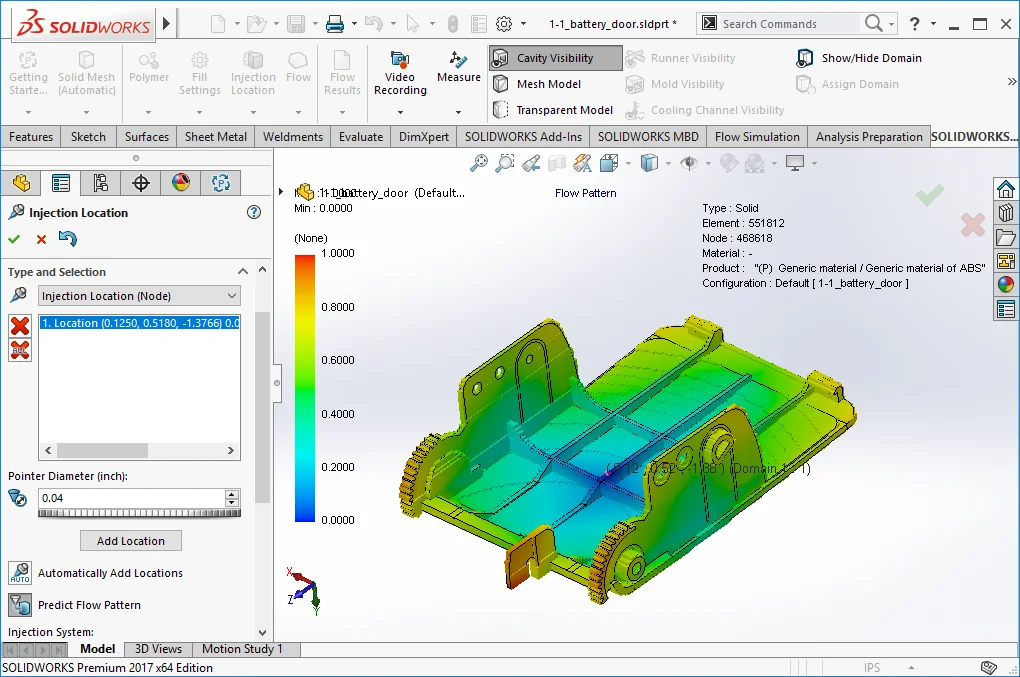Image resolution: width=1020 pixels, height=677 pixels.
Task: Click the Predict Flow Pattern icon
Action: 20,605
